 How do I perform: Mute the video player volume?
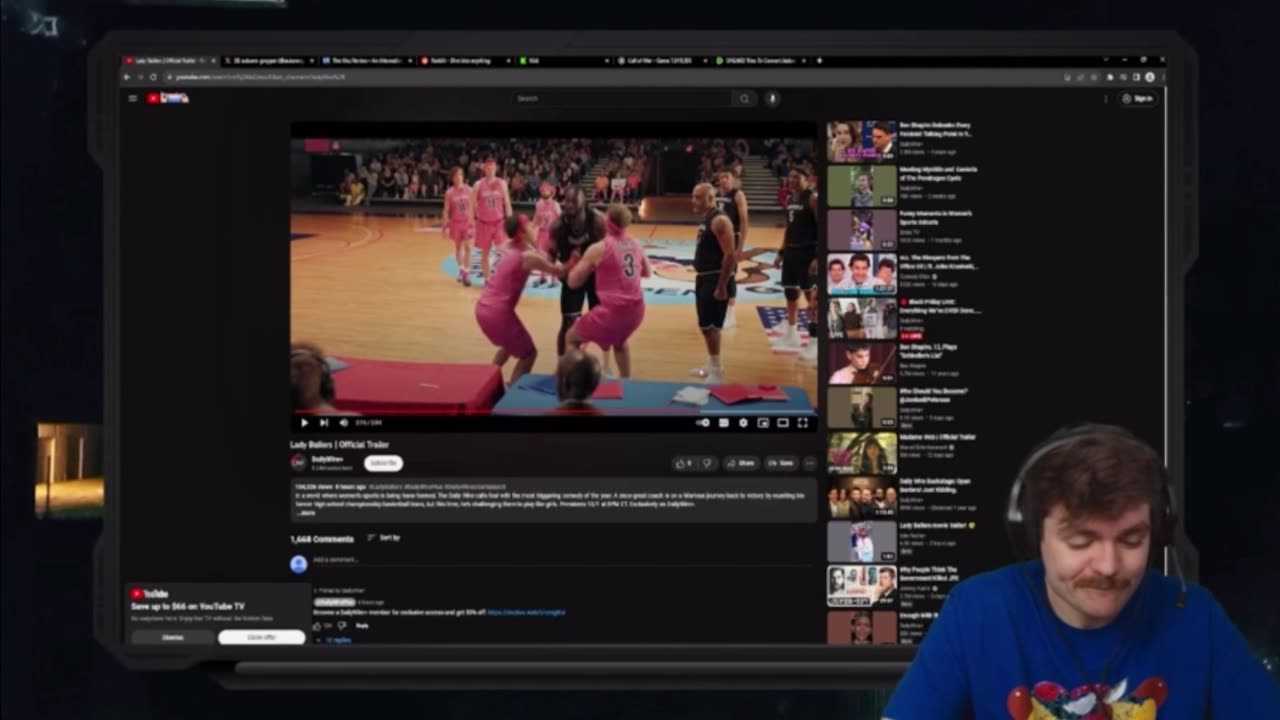343,423
